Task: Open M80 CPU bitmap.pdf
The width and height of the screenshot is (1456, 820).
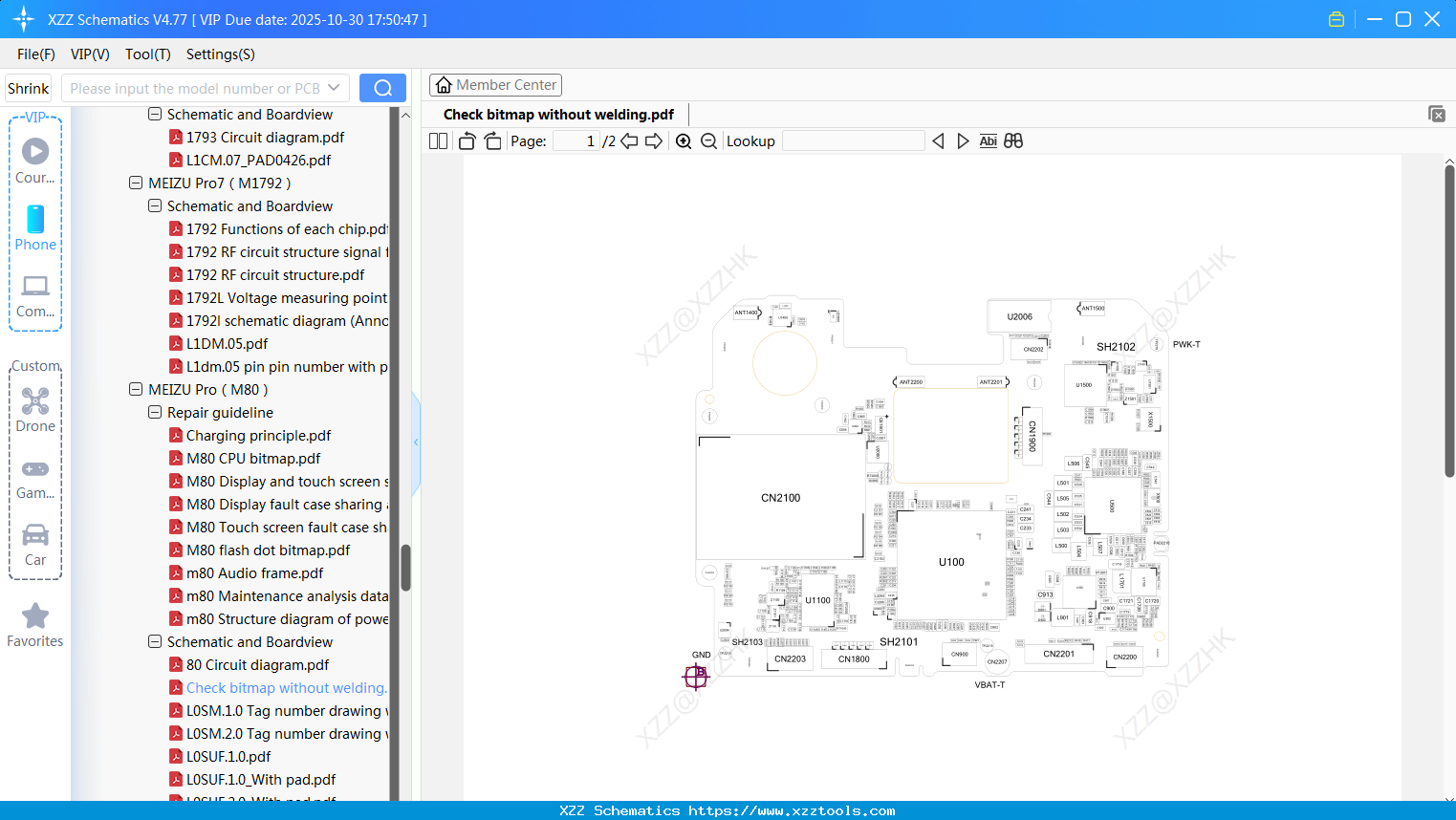Action: 253,458
